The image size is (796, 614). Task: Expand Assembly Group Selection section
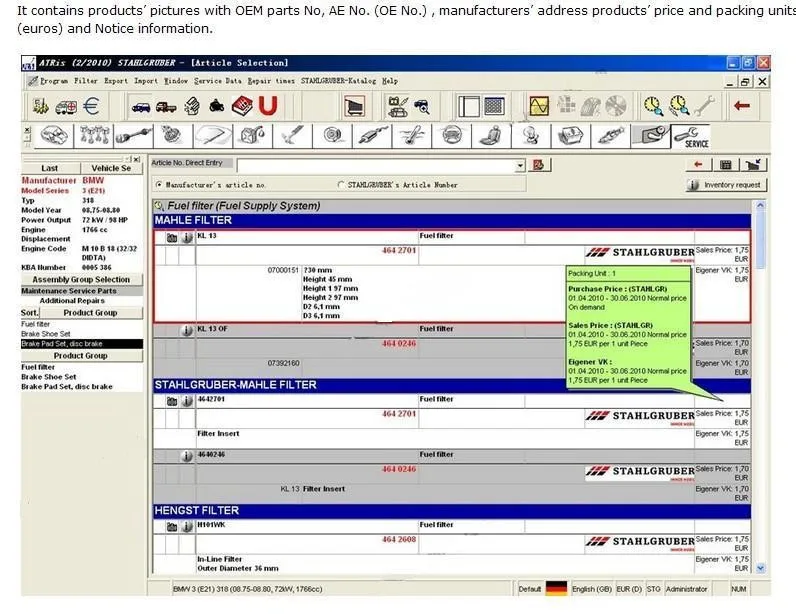point(81,279)
